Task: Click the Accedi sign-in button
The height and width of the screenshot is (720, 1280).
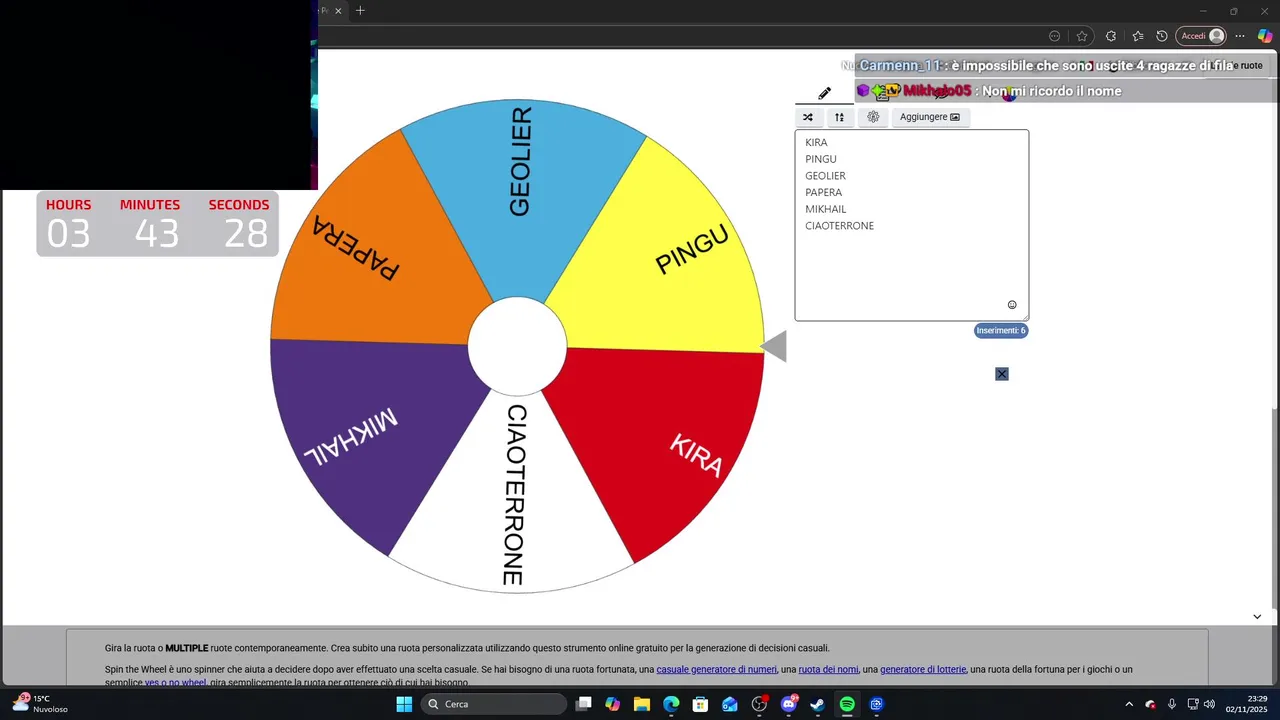Action: (1201, 36)
